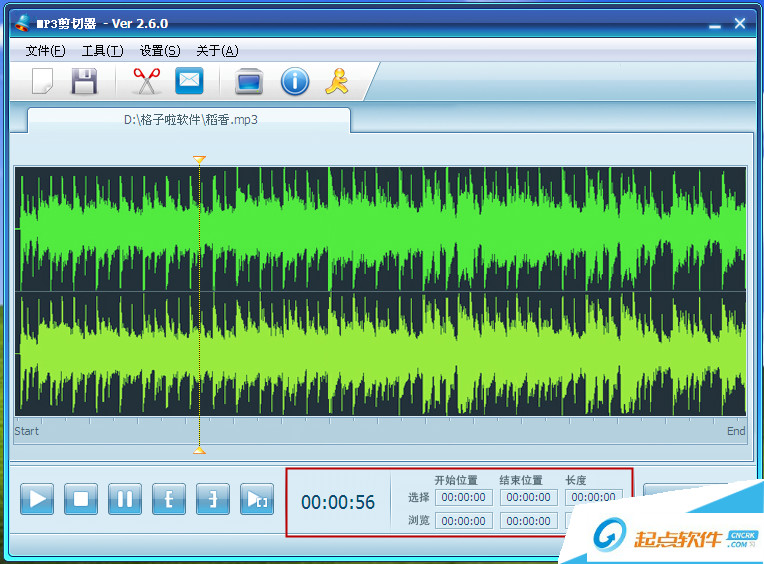The width and height of the screenshot is (764, 564).
Task: Select the red scissors cut tool
Action: (147, 81)
